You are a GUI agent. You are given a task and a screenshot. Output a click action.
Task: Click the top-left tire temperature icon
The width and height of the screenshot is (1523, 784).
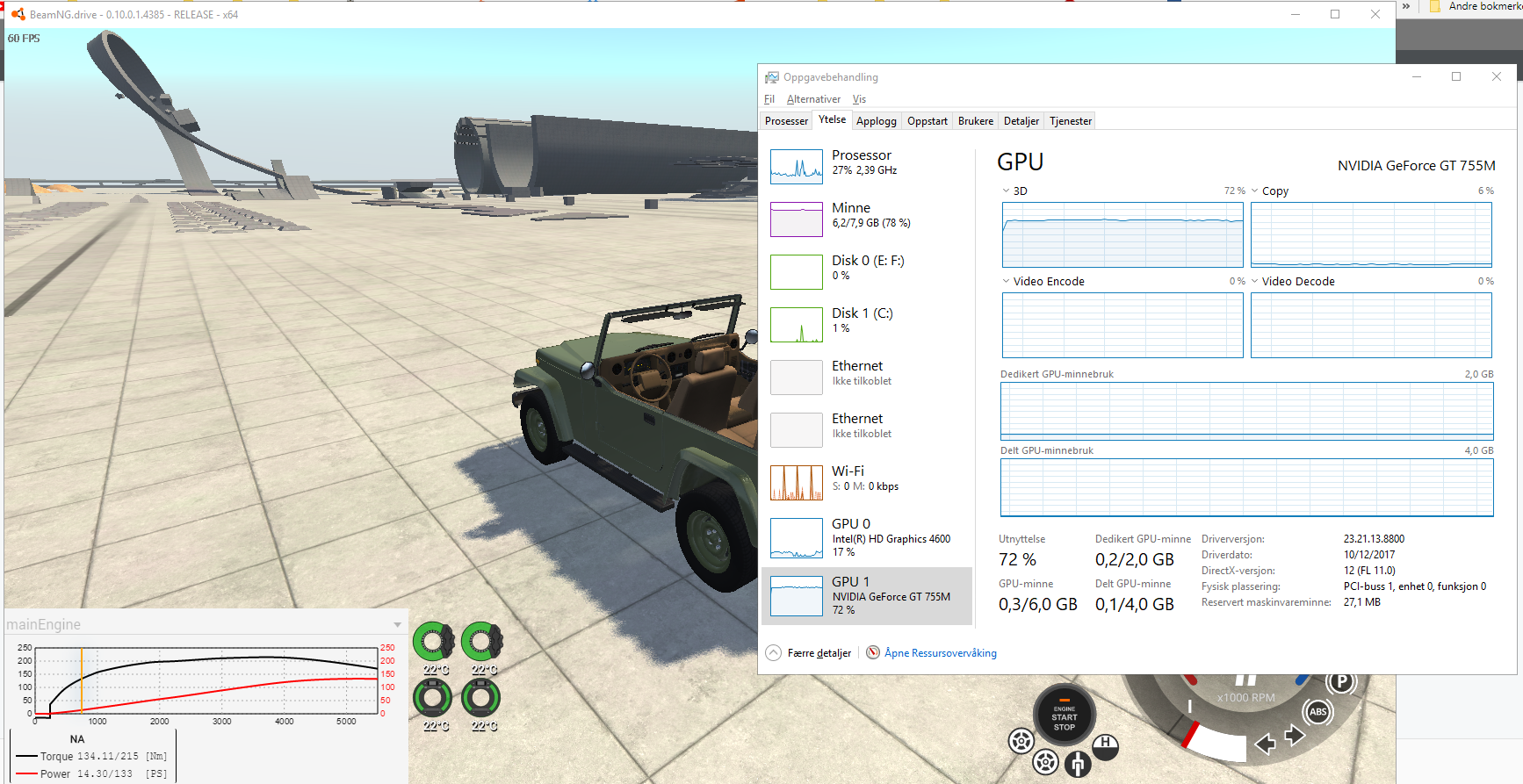point(433,643)
